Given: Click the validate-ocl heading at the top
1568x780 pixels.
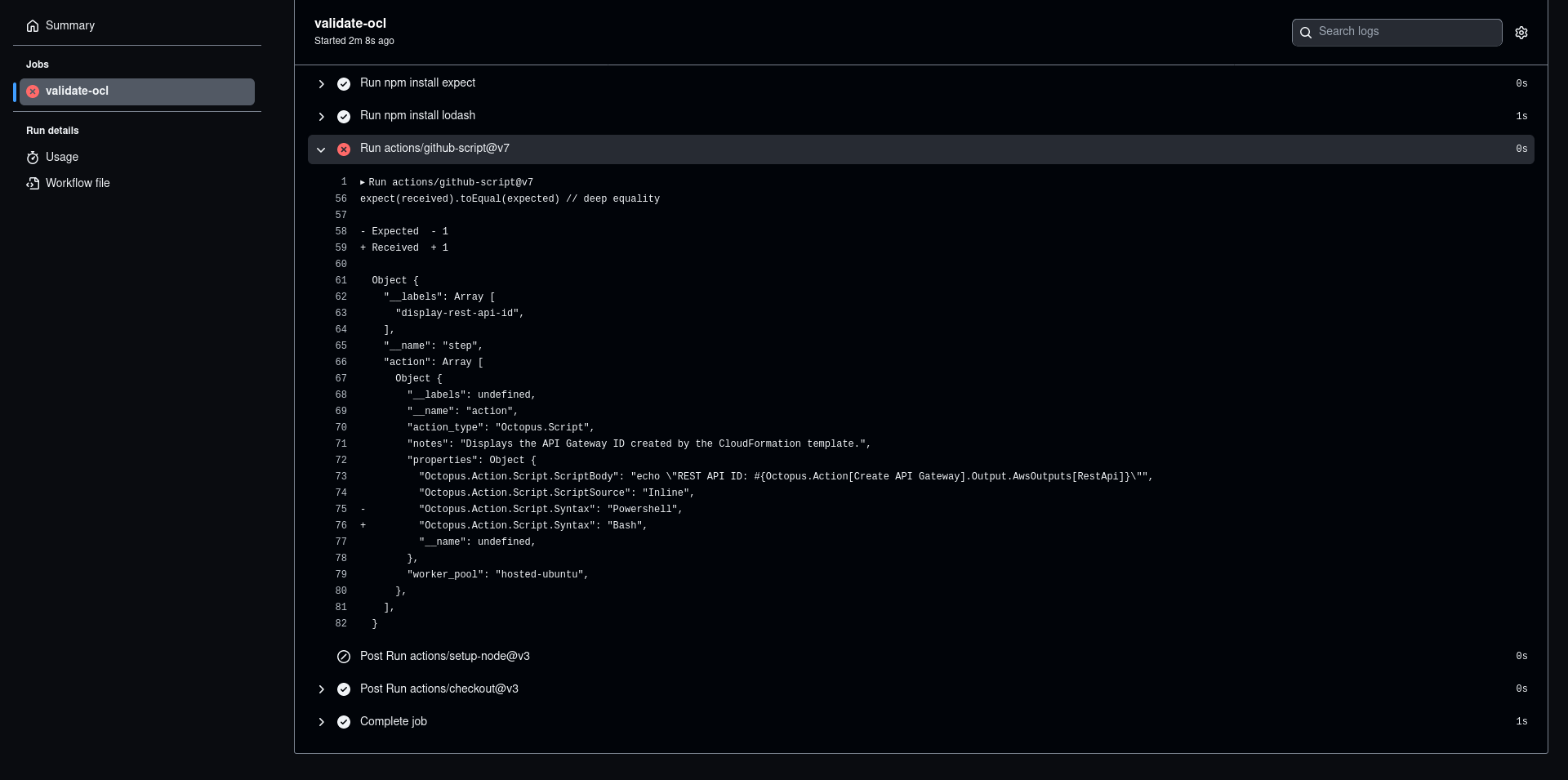Looking at the screenshot, I should click(350, 23).
